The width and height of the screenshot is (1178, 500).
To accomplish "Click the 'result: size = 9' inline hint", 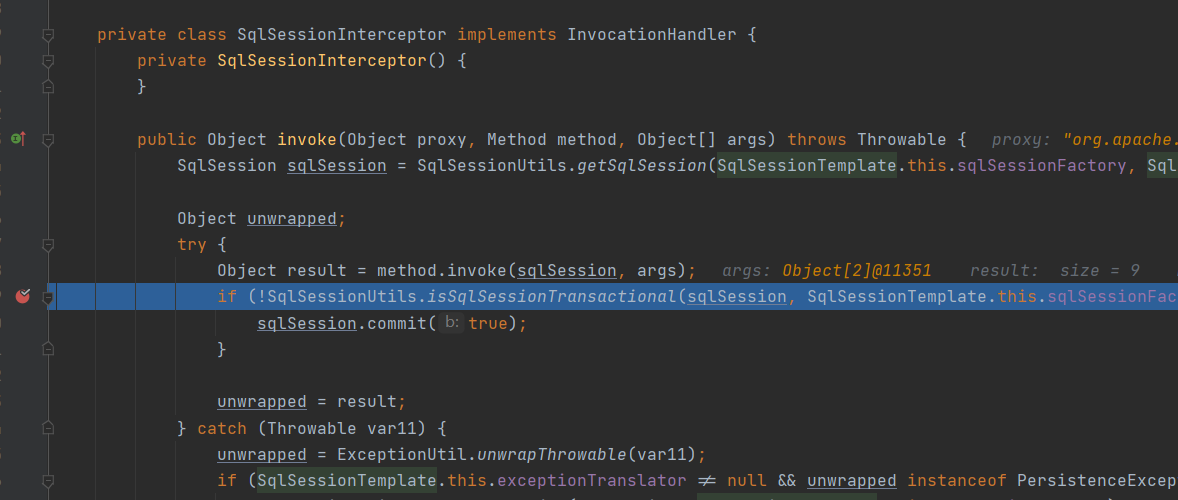I will 1054,270.
